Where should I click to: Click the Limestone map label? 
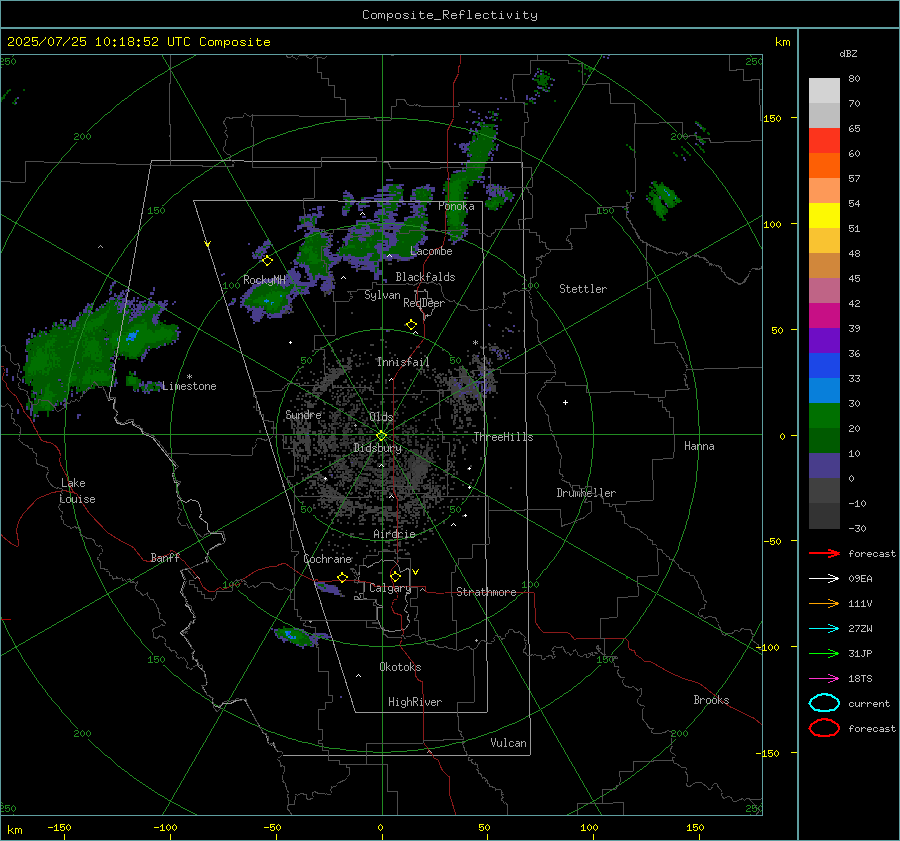tap(189, 386)
